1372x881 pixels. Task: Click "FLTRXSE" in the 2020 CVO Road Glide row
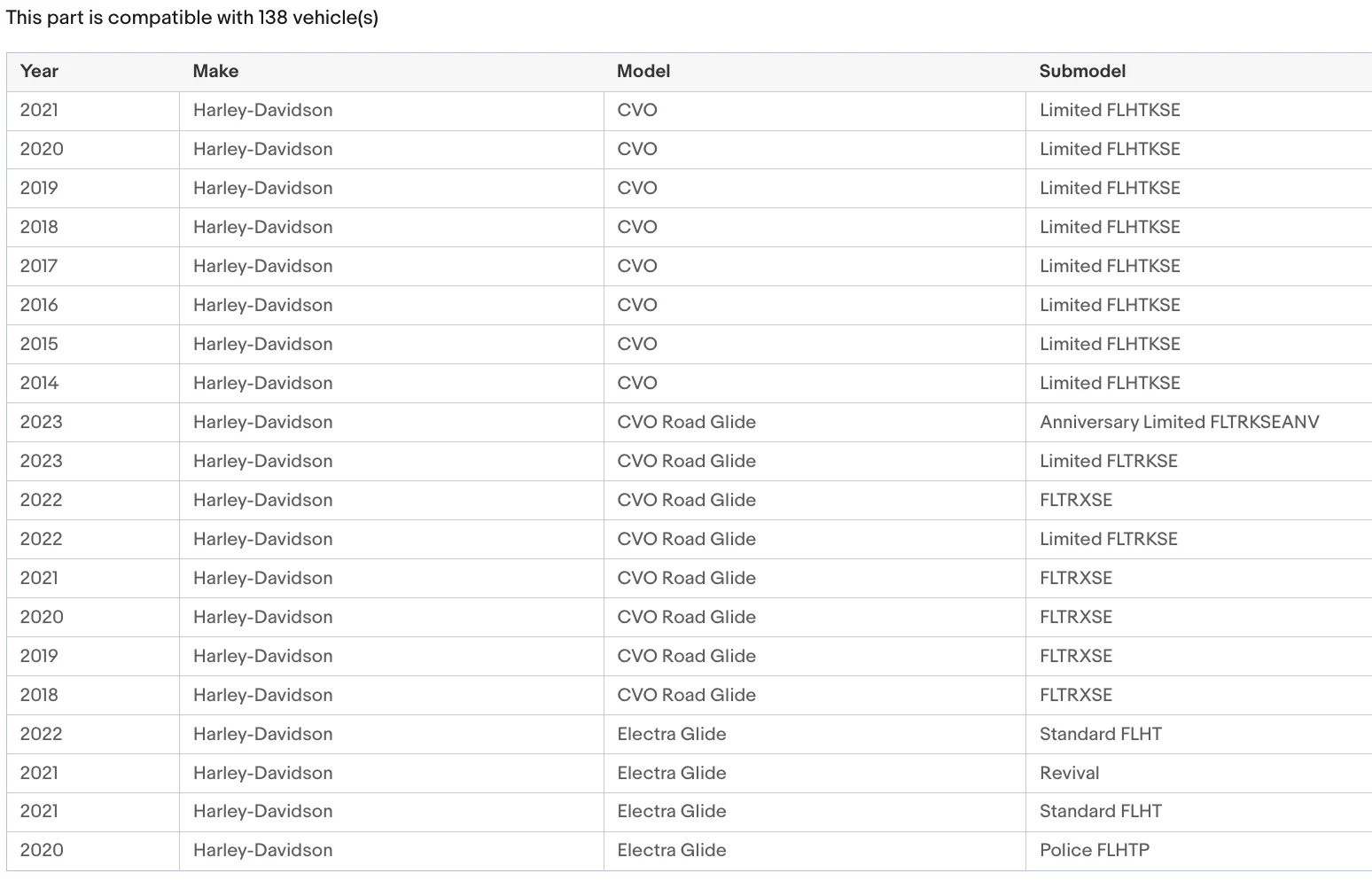click(1075, 617)
